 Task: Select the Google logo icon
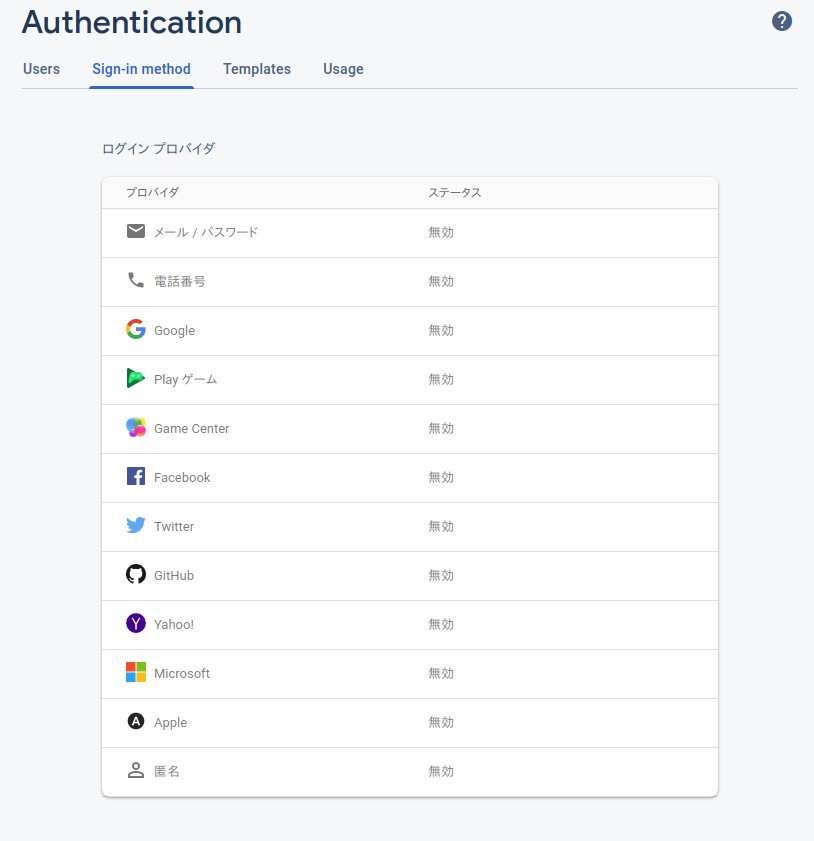[x=136, y=329]
